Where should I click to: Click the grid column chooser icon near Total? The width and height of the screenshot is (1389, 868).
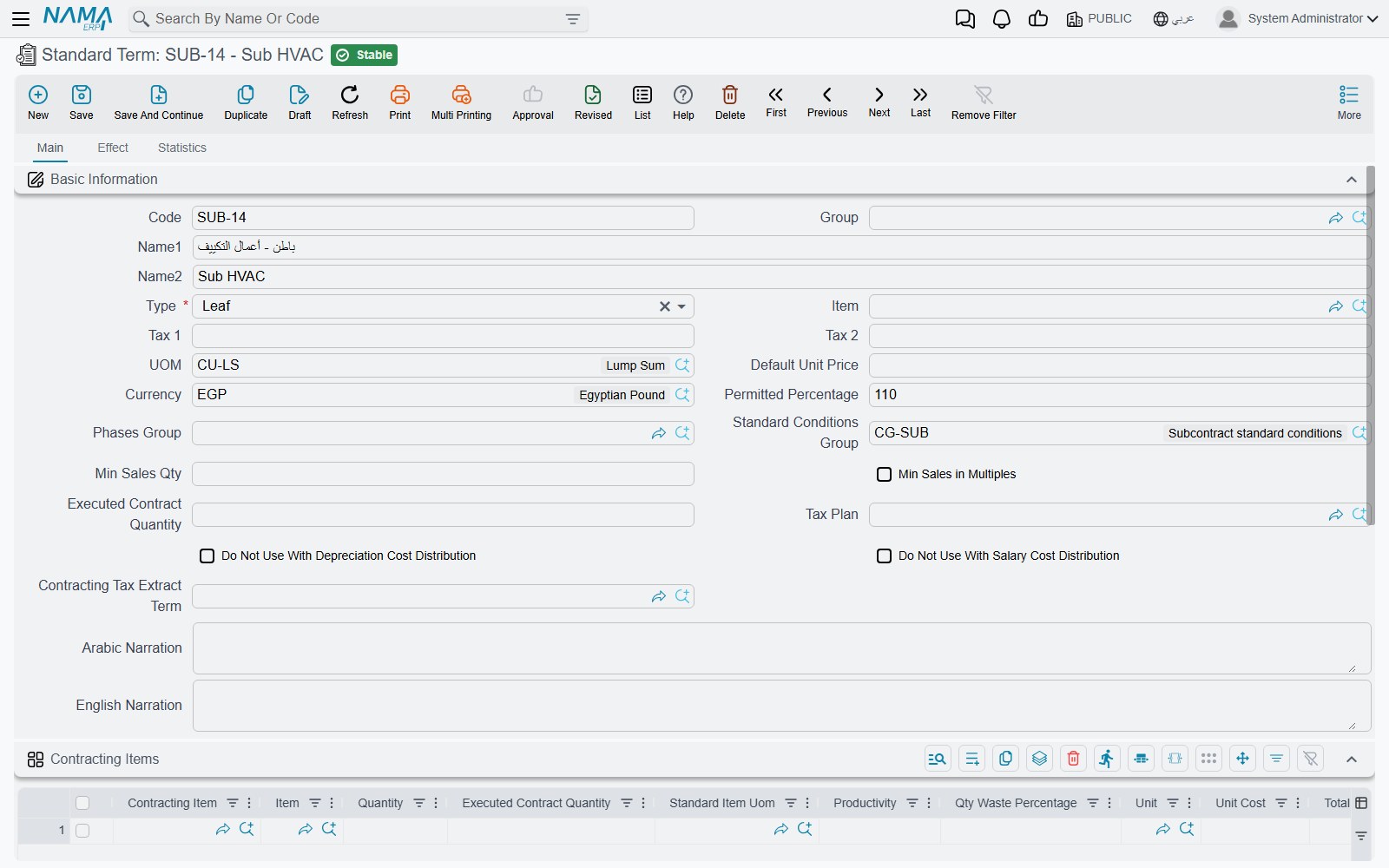[1361, 803]
